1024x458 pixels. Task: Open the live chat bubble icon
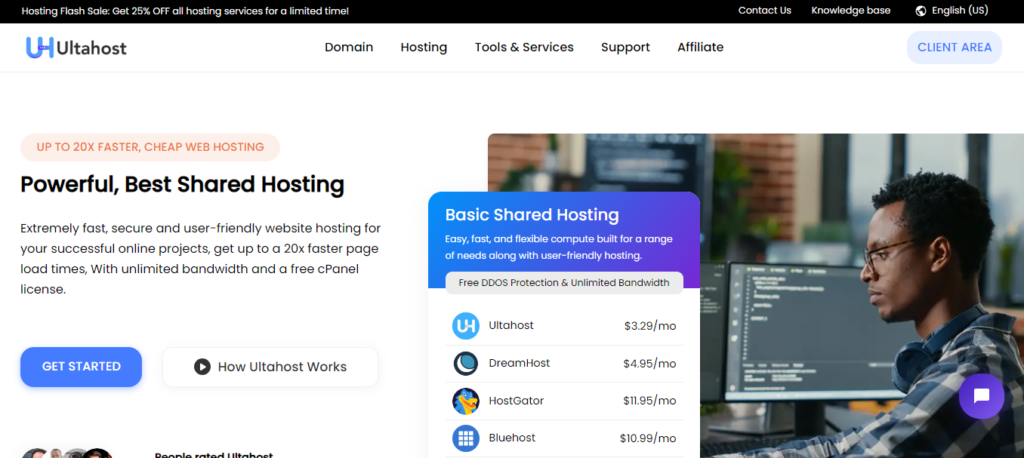981,396
